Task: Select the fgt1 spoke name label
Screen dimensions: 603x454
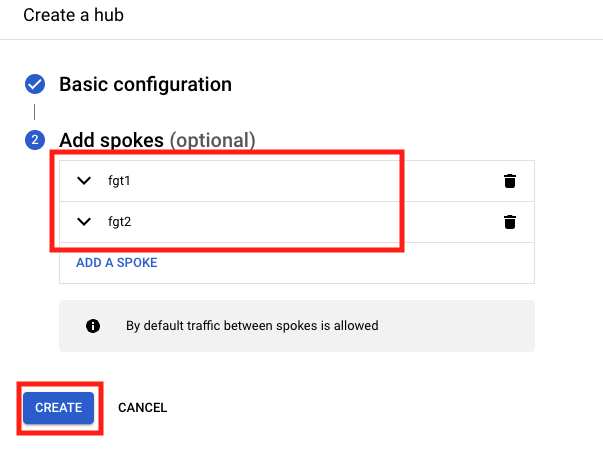Action: (119, 181)
